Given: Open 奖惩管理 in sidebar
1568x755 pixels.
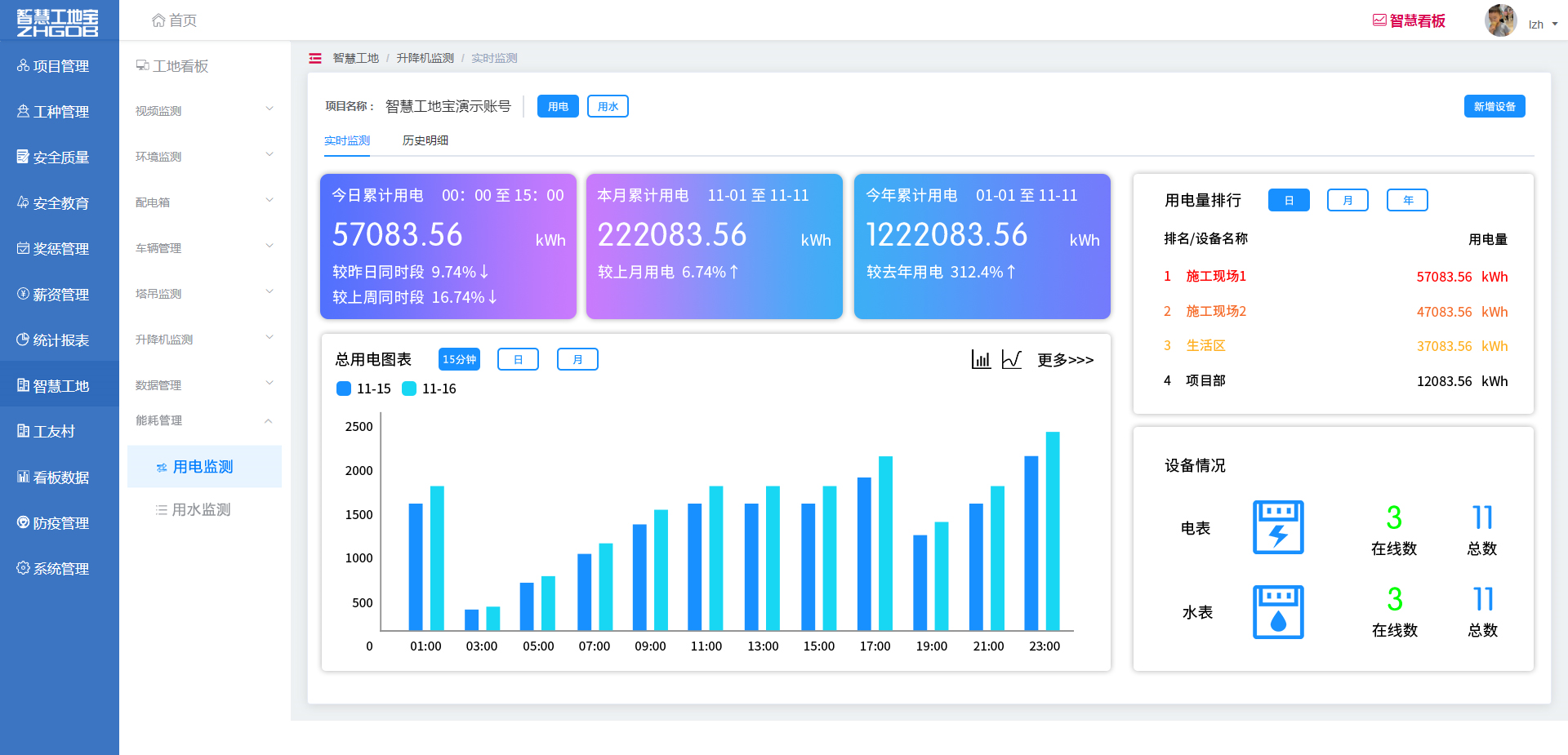Looking at the screenshot, I should [x=60, y=249].
